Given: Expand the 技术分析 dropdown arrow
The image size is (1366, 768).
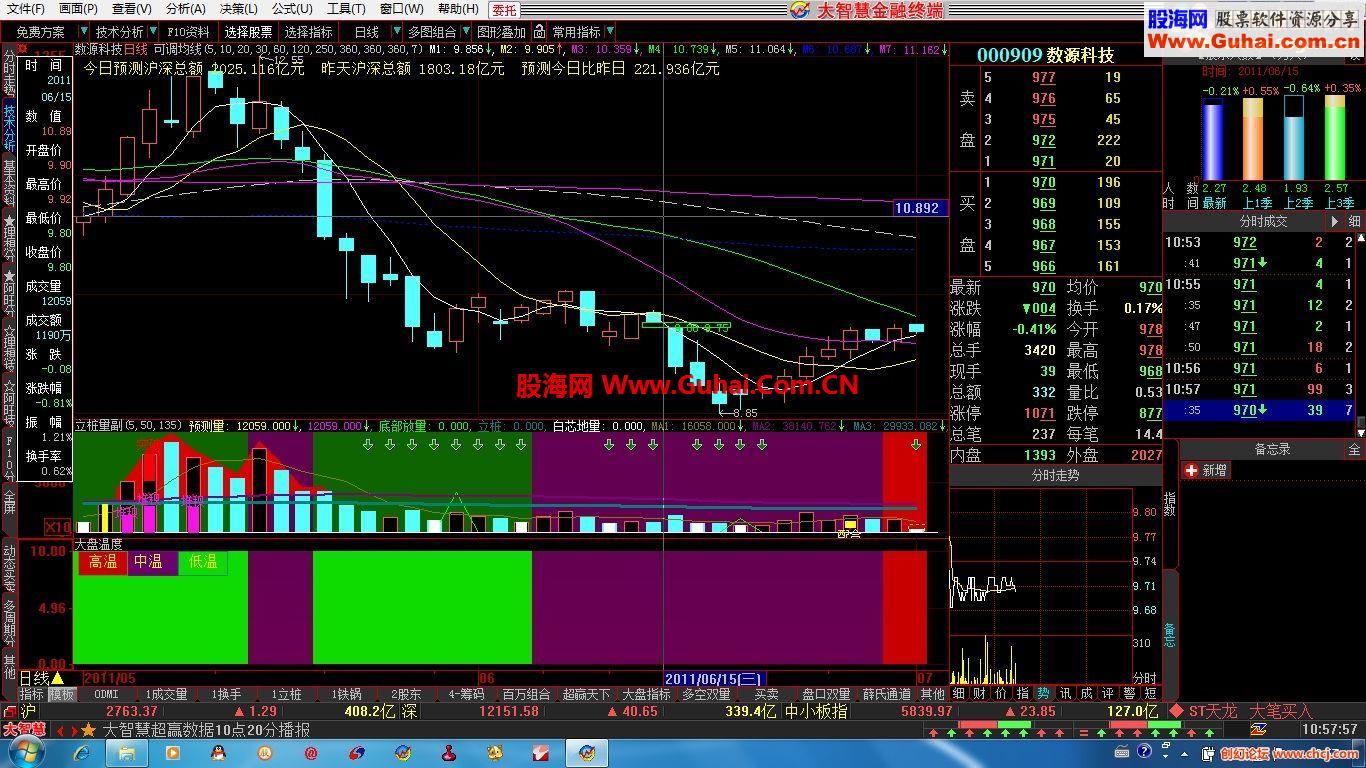Looking at the screenshot, I should coord(154,32).
